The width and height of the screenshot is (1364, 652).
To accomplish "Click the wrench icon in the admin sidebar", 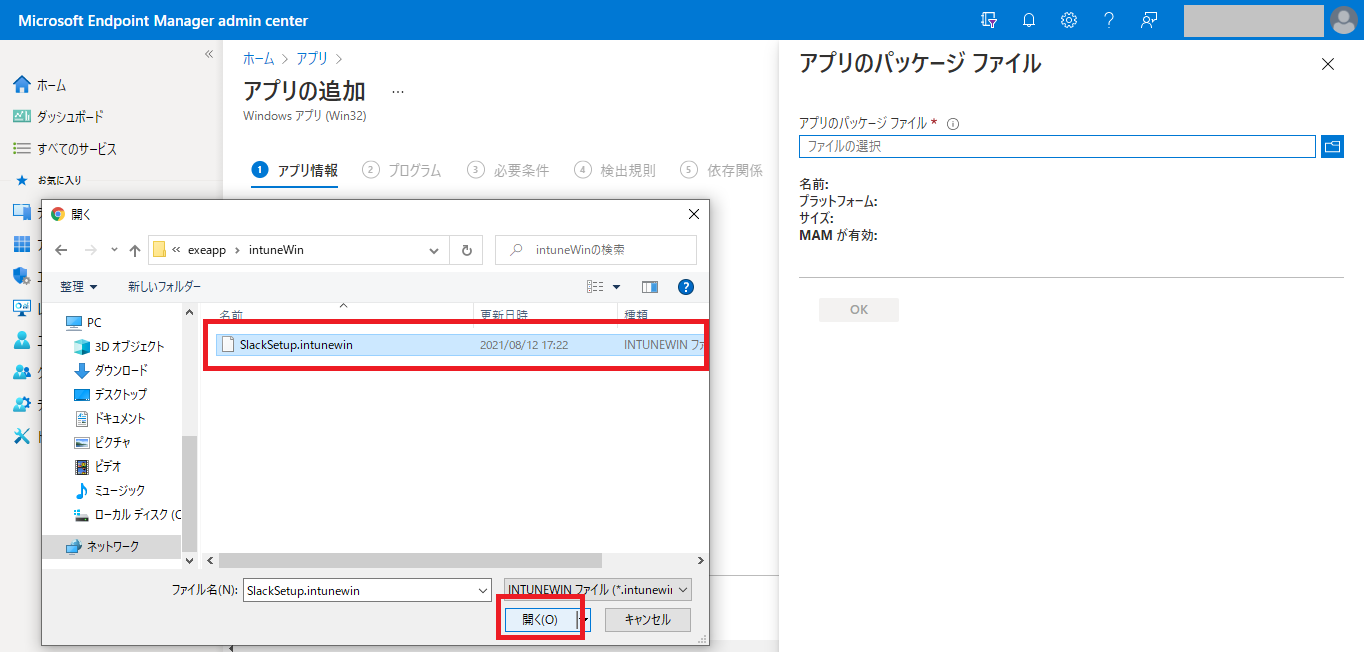I will coord(21,436).
